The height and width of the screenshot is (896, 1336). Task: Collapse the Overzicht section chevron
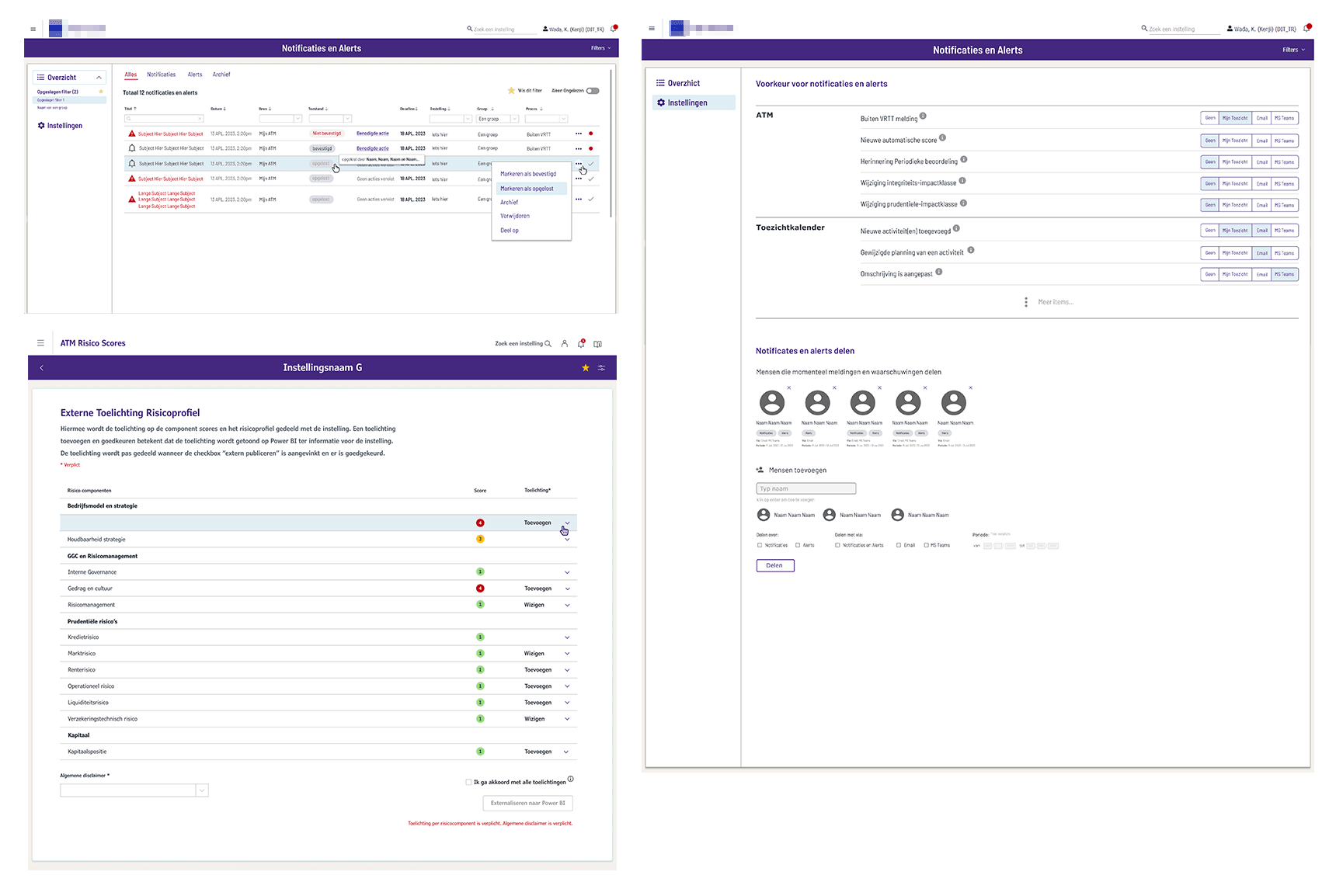pos(99,78)
